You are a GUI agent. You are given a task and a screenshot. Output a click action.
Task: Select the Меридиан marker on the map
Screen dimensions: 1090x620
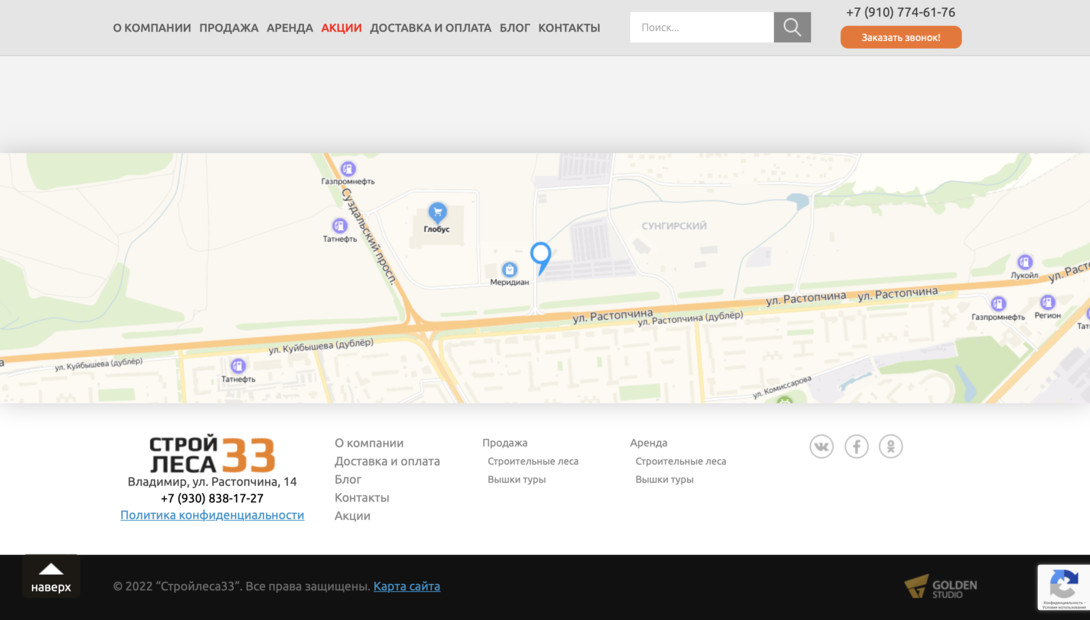[510, 270]
